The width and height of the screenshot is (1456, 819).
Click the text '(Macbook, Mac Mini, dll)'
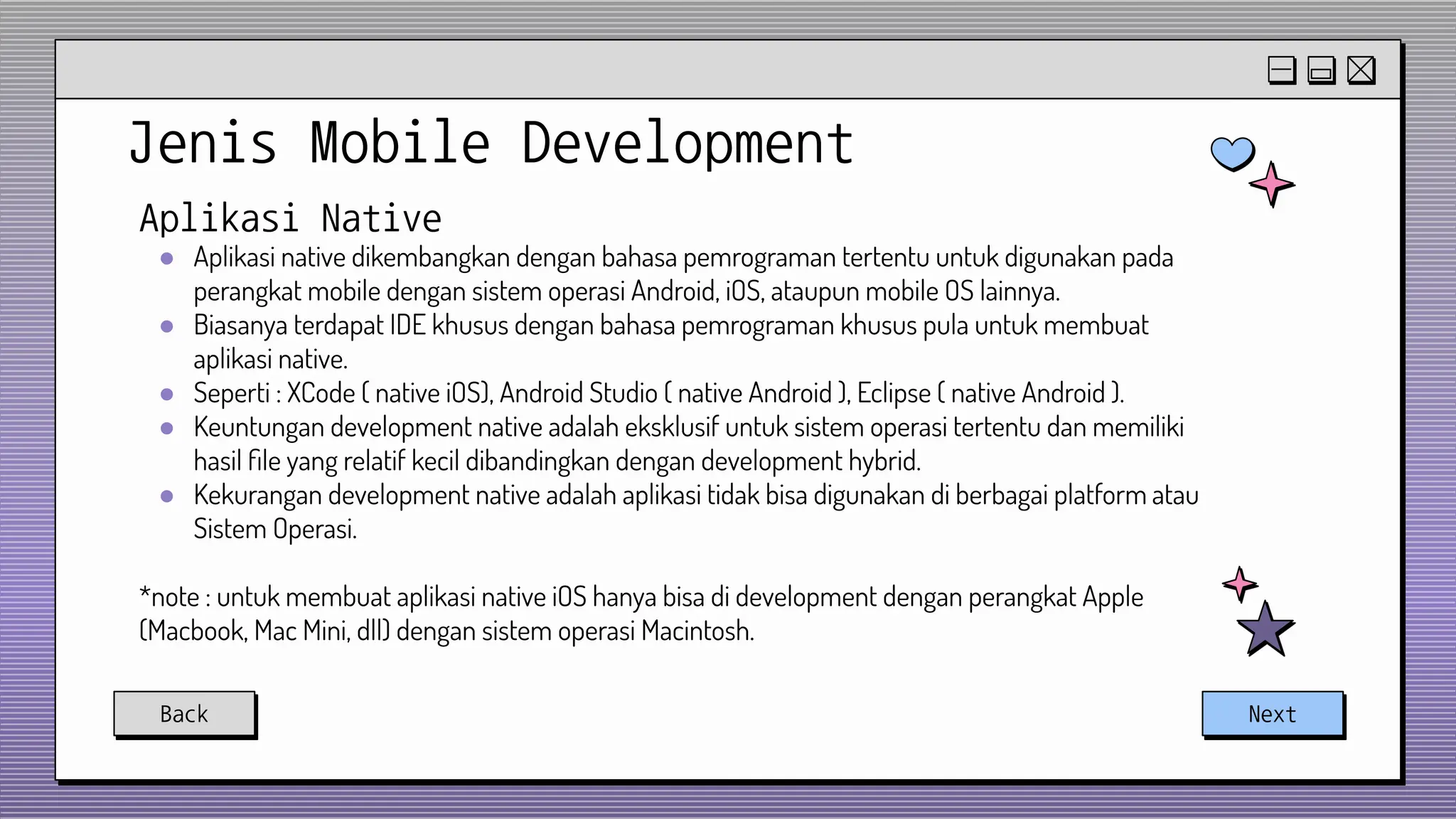264,631
